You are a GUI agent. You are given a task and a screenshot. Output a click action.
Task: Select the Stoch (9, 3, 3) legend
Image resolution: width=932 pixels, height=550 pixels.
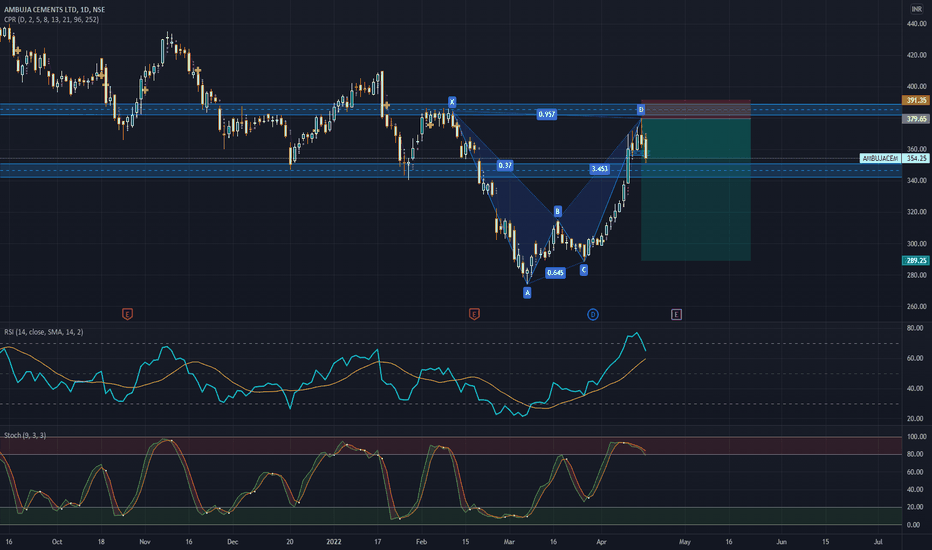tap(25, 435)
